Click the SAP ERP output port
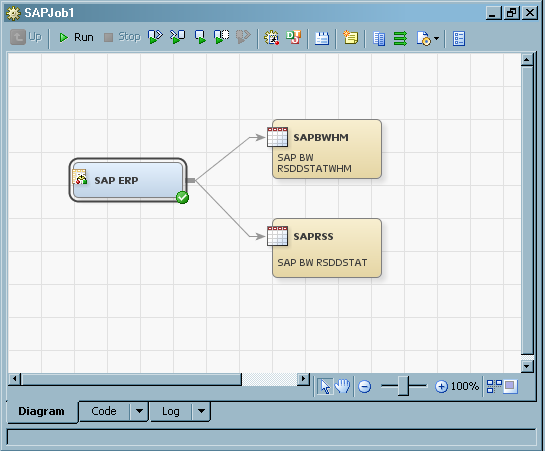Screen dimensions: 545x453 (191, 180)
